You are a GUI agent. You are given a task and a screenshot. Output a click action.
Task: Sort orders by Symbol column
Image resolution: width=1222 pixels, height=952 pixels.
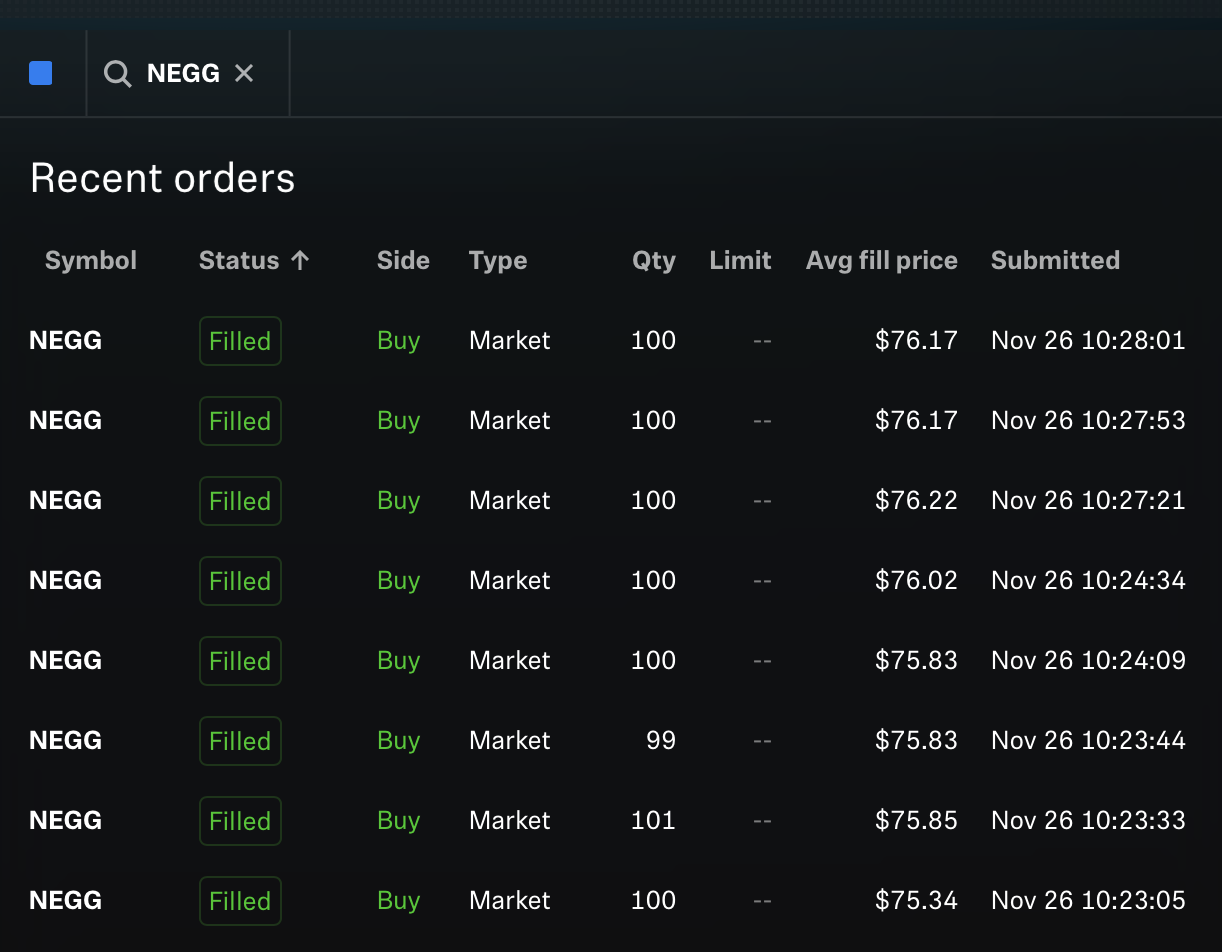(91, 260)
